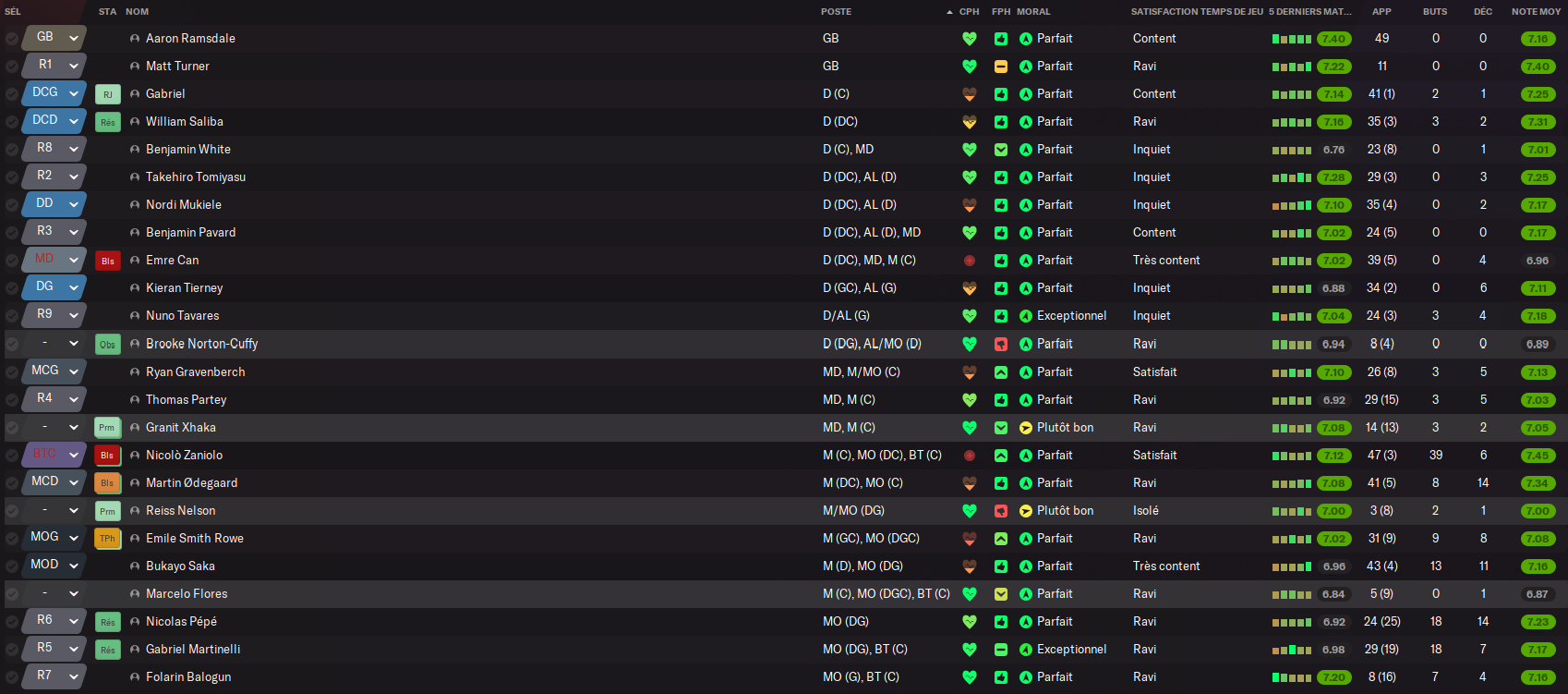This screenshot has height=694, width=1568.
Task: Click player info icon beside Bukayo Saka
Action: (x=135, y=566)
